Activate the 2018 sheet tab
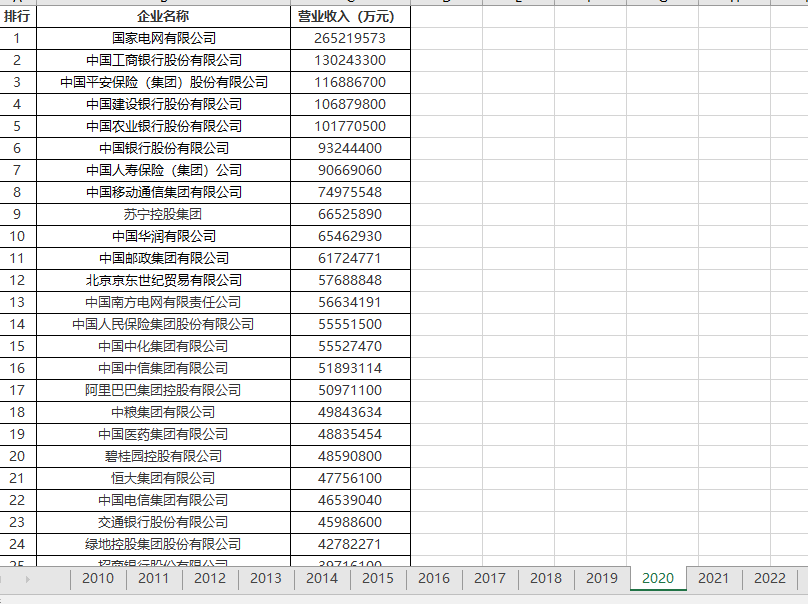This screenshot has height=604, width=808. 546,578
